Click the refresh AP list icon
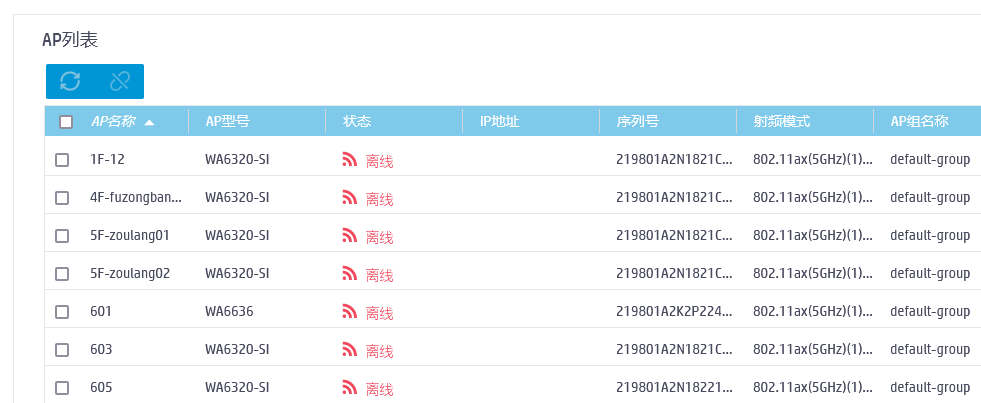 click(70, 82)
